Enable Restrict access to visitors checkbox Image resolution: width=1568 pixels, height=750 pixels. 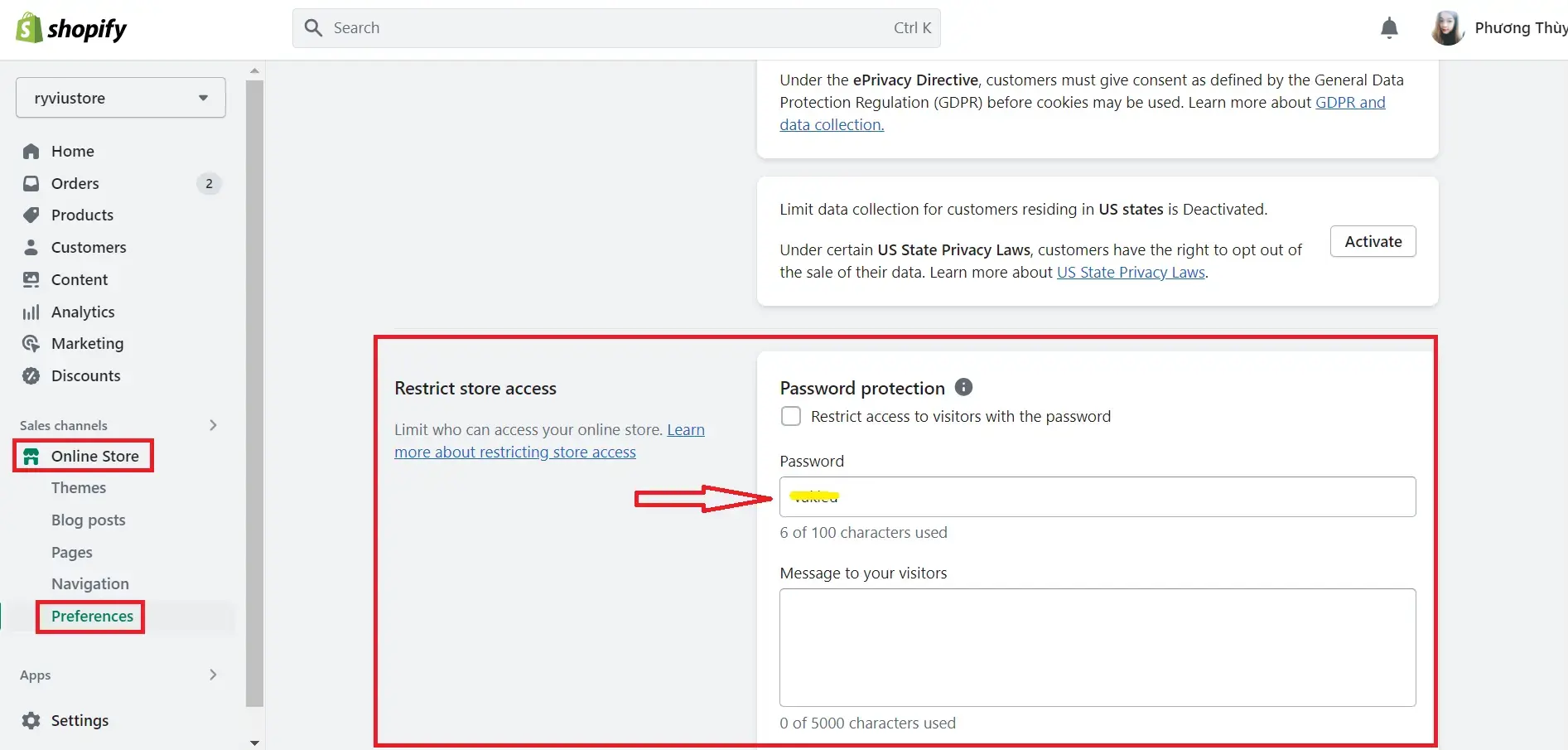791,416
